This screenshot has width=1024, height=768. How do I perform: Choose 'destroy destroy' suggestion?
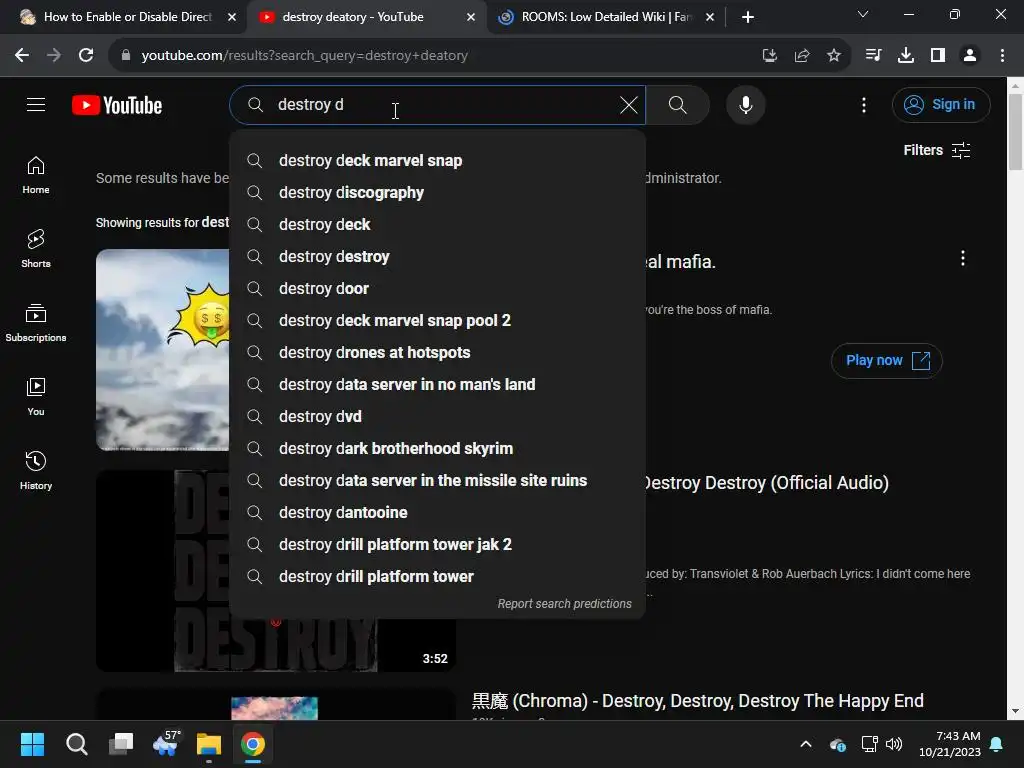438,257
